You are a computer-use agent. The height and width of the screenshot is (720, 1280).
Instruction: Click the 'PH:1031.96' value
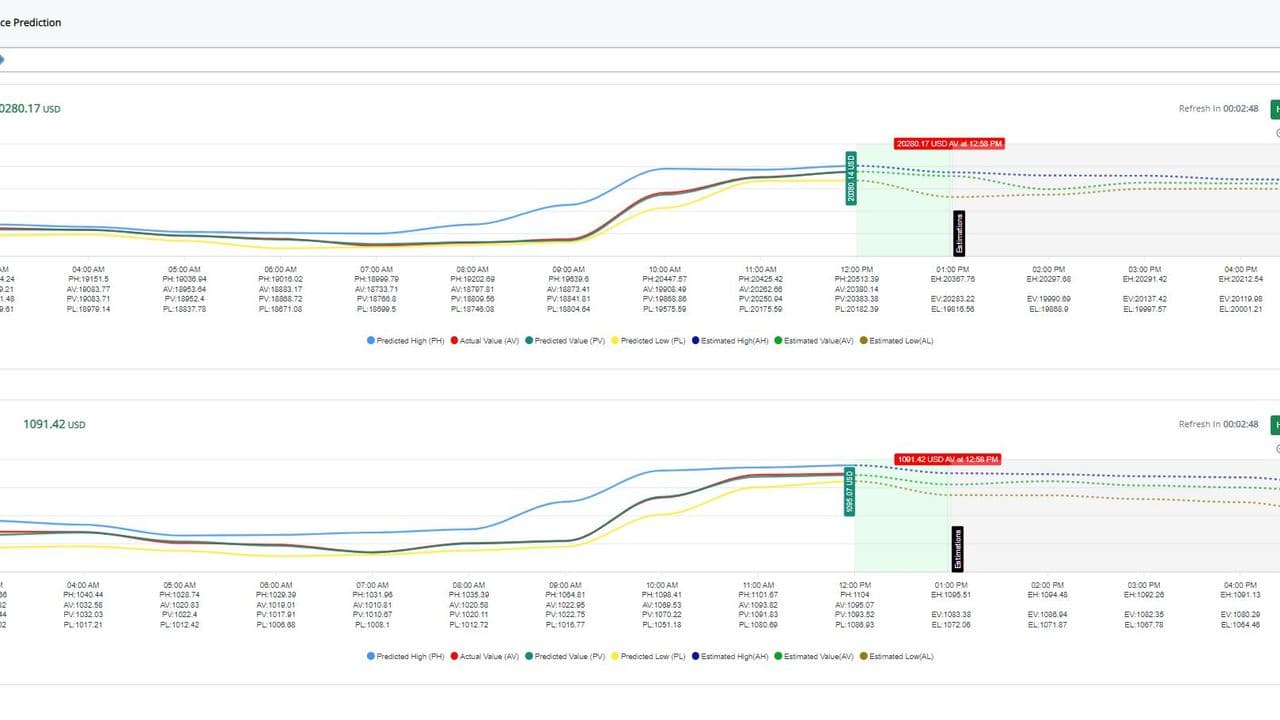pyautogui.click(x=372, y=596)
